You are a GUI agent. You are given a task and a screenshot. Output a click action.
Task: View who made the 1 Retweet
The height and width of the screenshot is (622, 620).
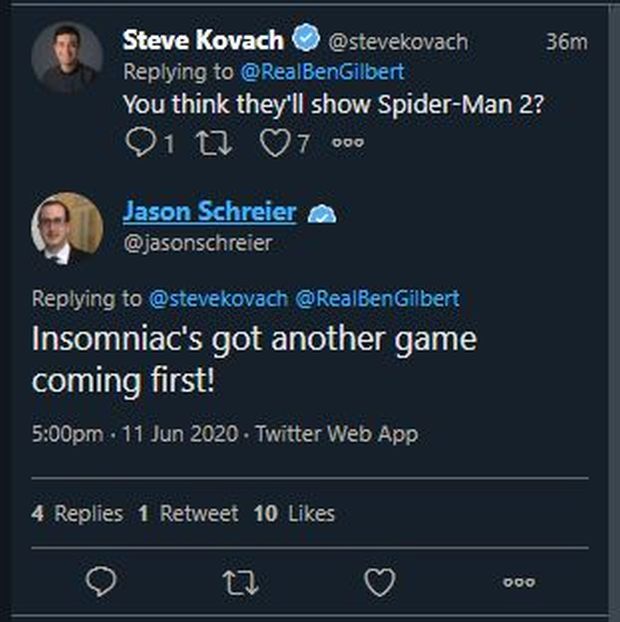tap(188, 514)
